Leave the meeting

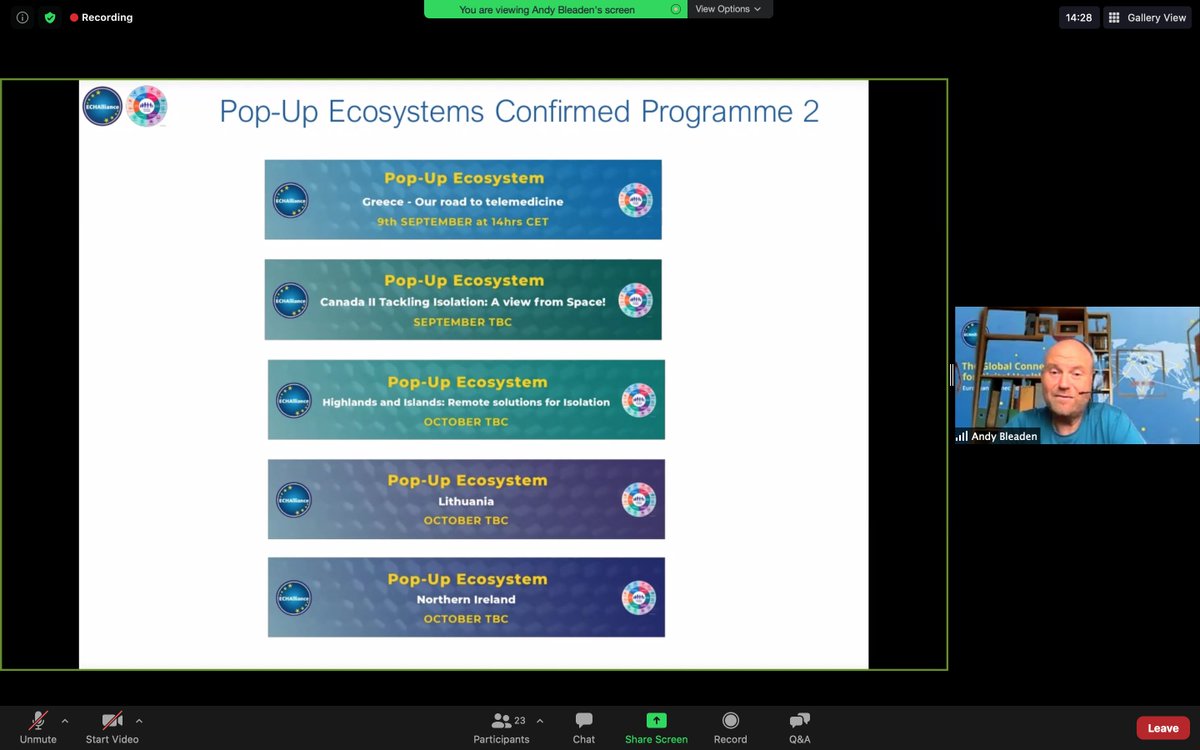1163,728
